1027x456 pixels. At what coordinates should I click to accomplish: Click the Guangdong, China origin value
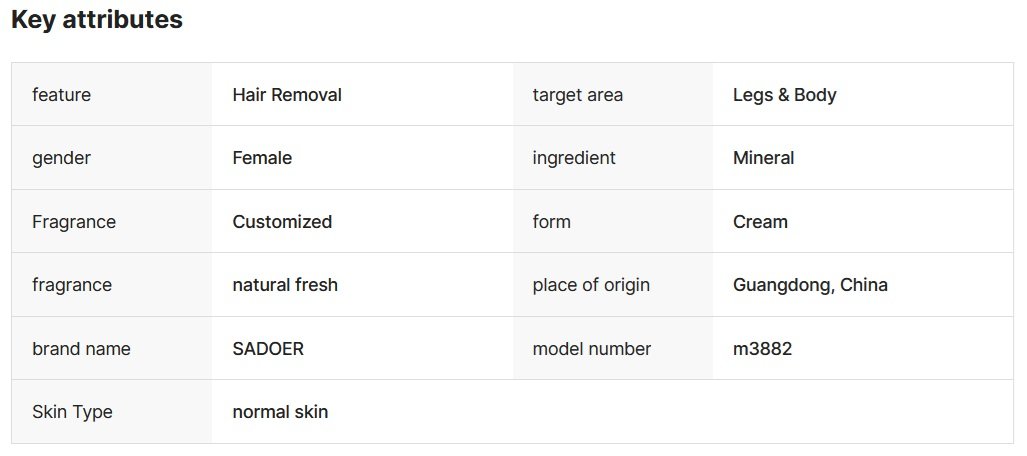click(x=810, y=285)
